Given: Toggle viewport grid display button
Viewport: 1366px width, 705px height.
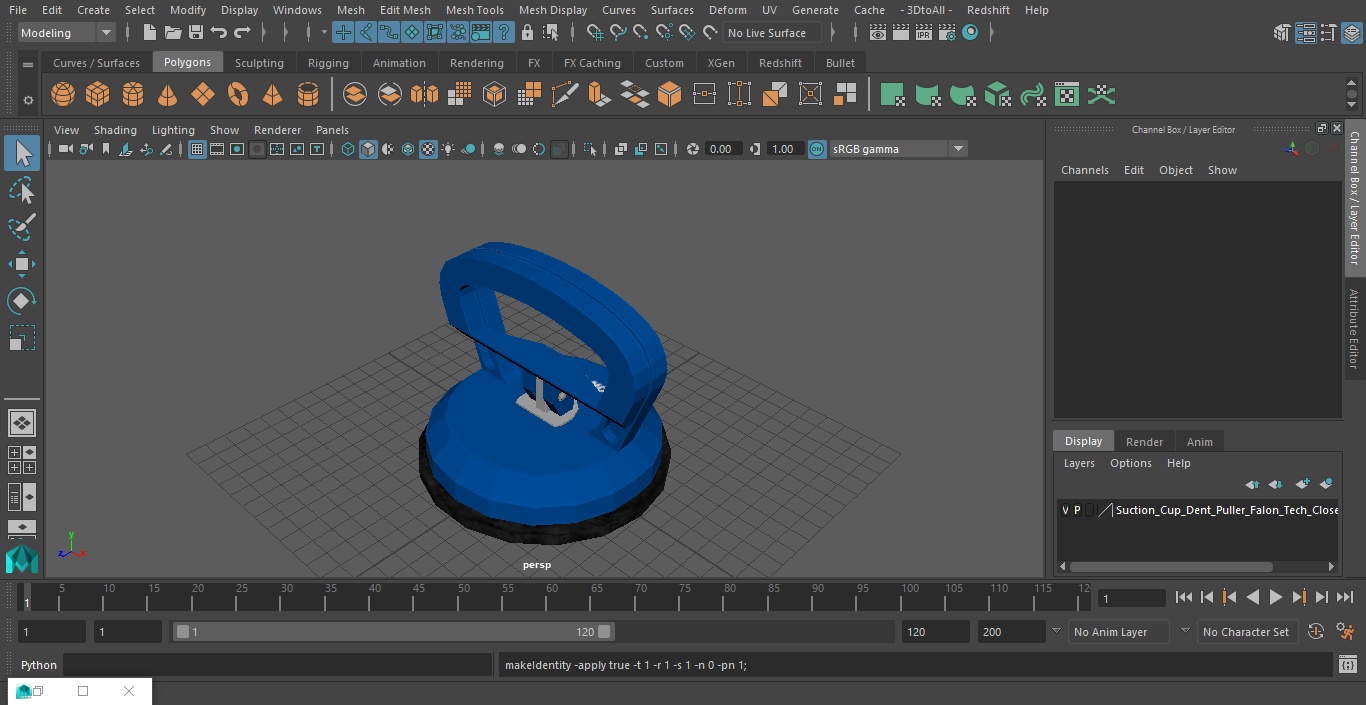Looking at the screenshot, I should (197, 149).
